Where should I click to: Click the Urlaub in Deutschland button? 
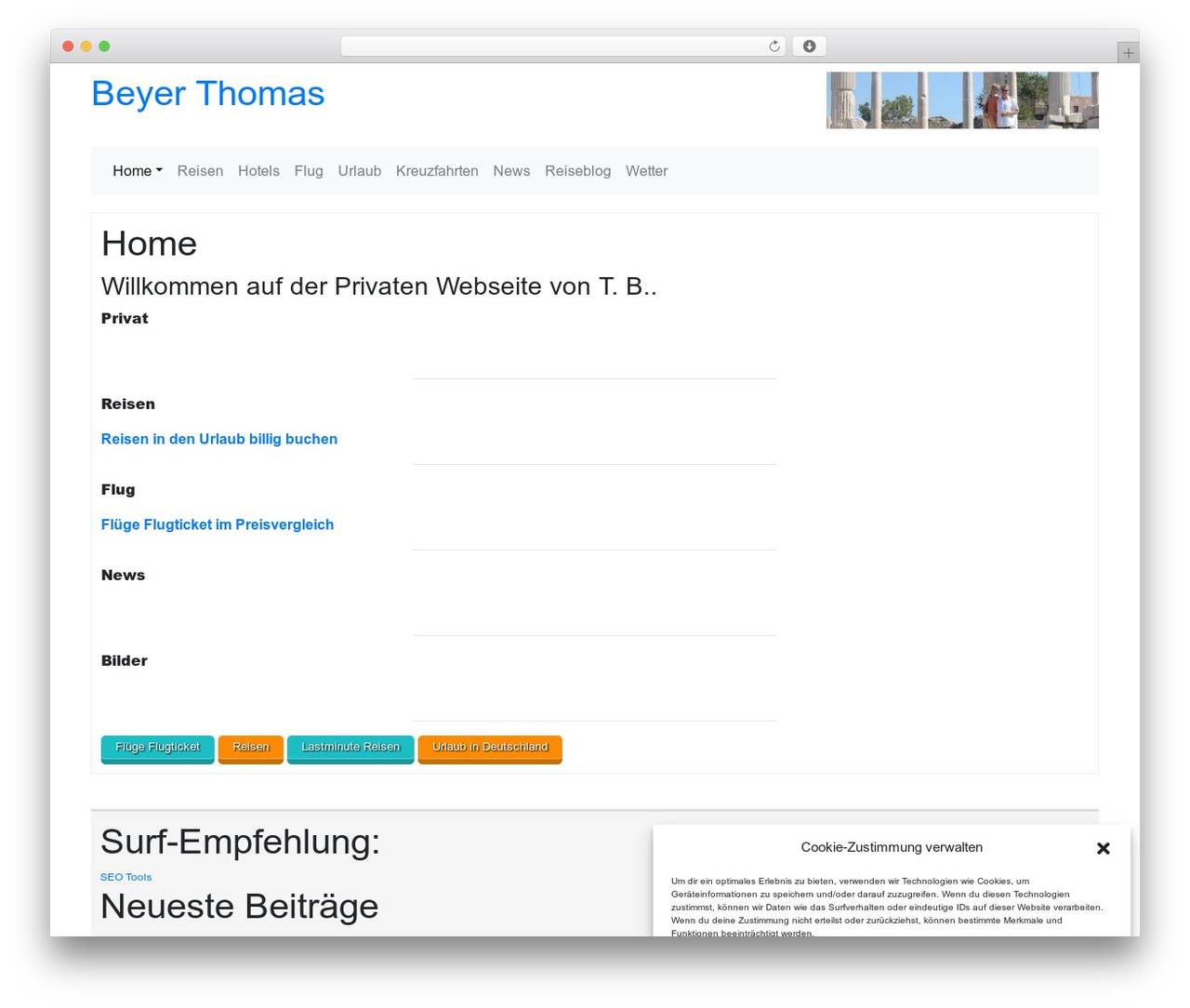coord(490,749)
